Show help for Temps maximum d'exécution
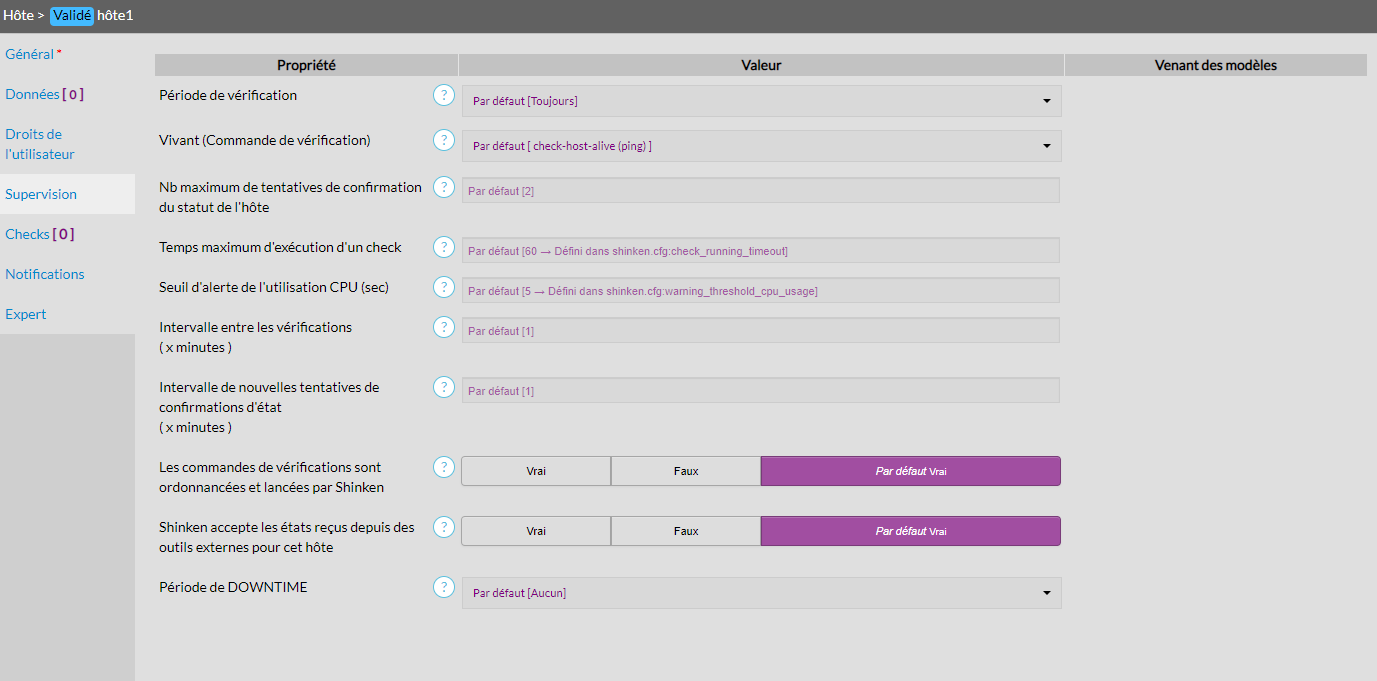The height and width of the screenshot is (681, 1377). pyautogui.click(x=443, y=247)
